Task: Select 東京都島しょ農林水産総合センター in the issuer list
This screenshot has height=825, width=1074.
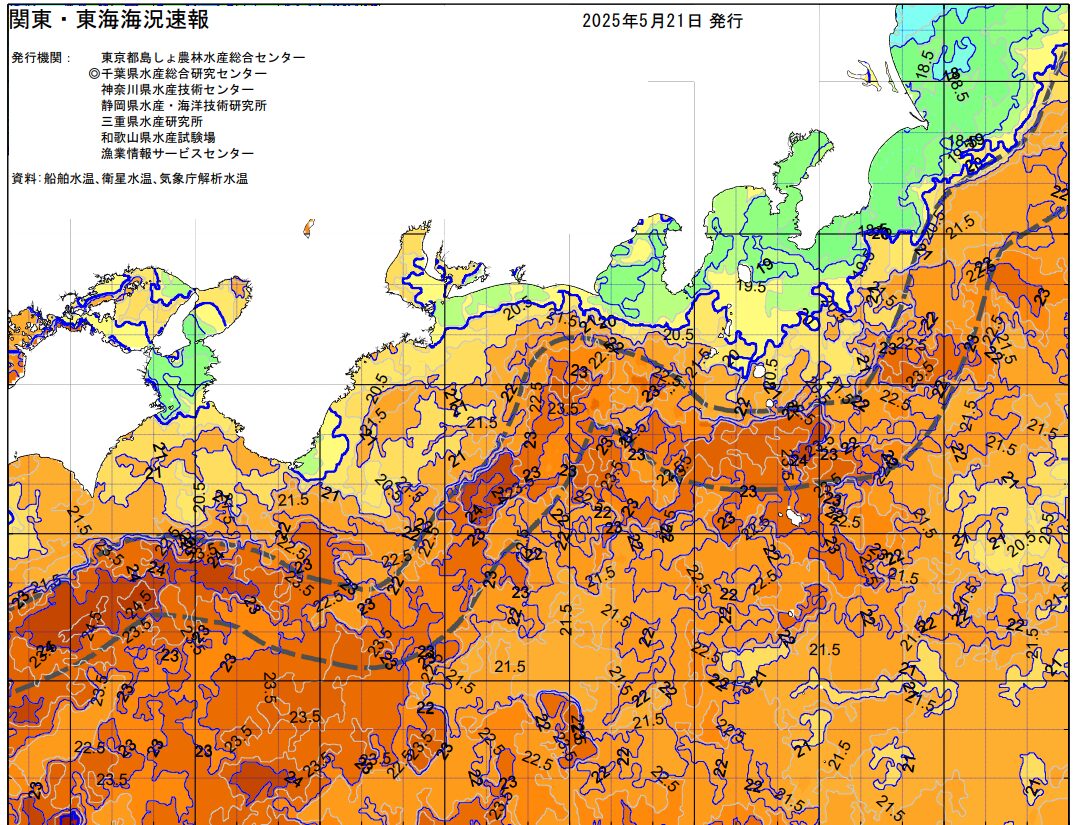Action: coord(203,58)
